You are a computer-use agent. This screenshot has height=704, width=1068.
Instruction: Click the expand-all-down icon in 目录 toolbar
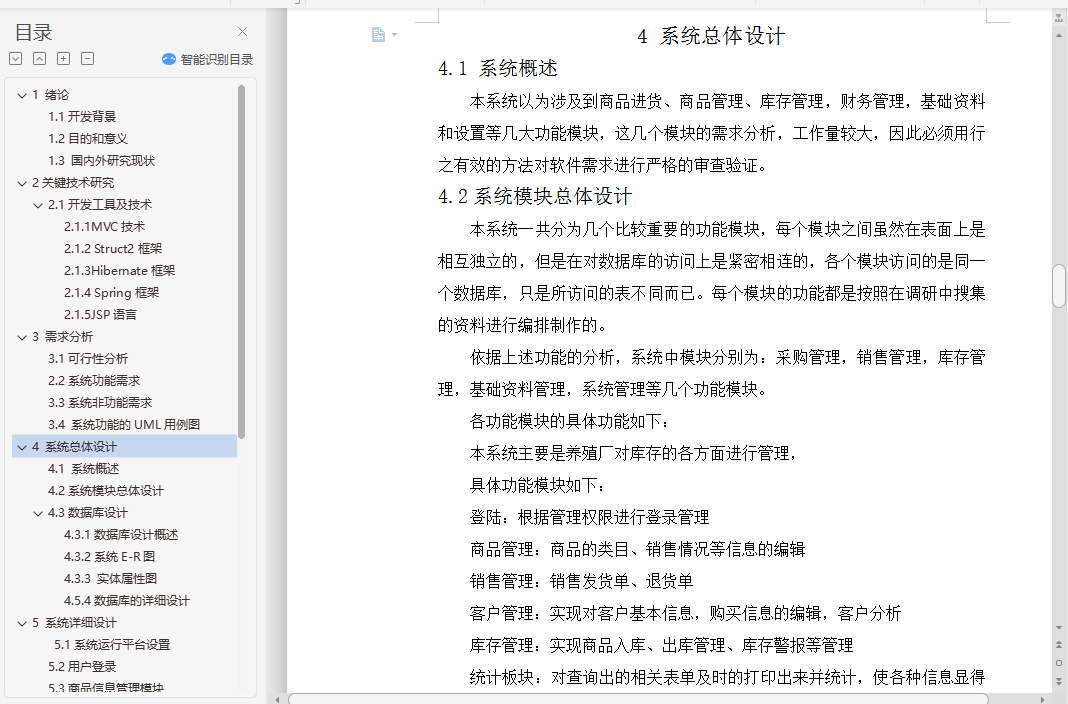tap(16, 59)
